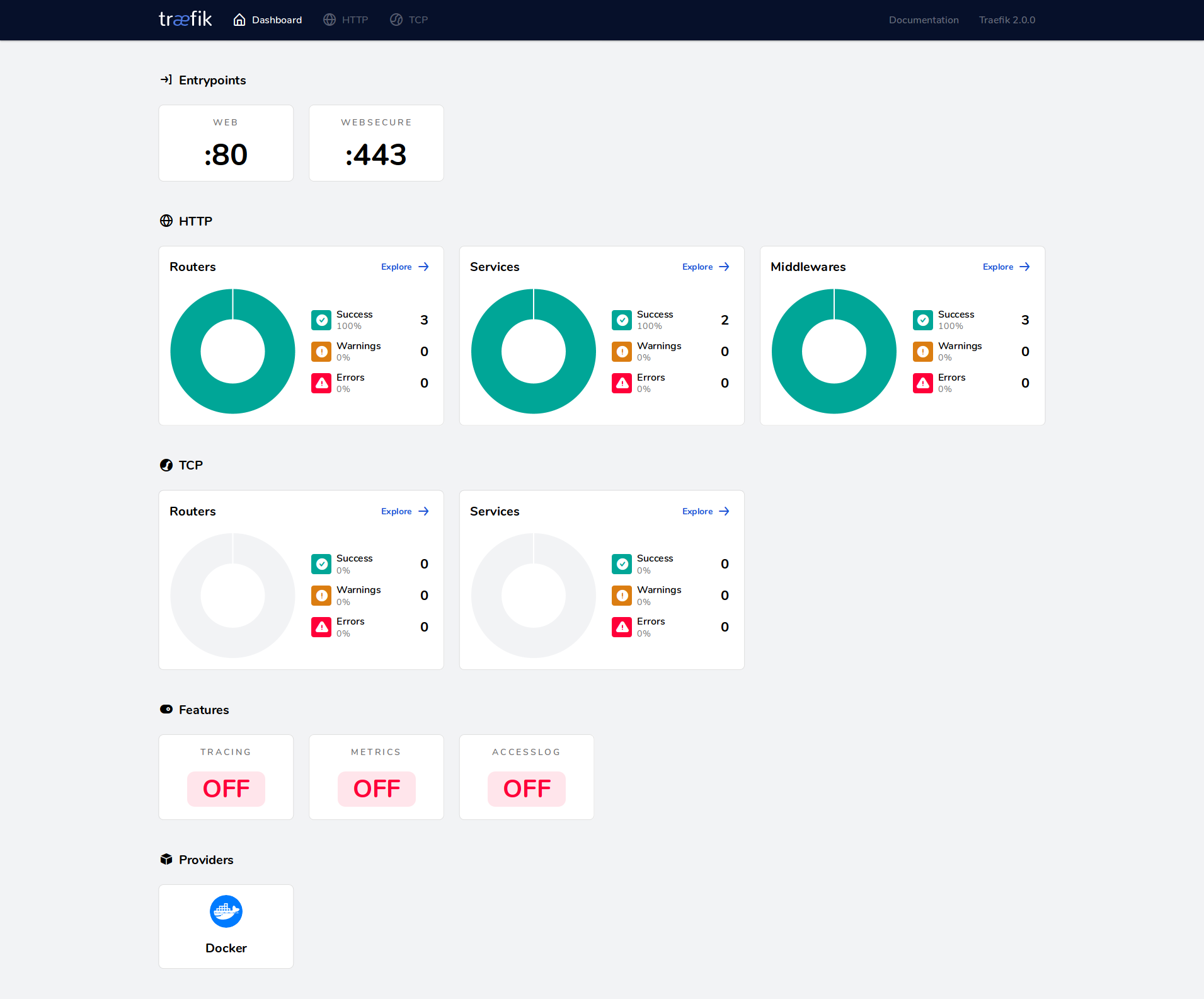Explore HTTP Services

point(706,267)
